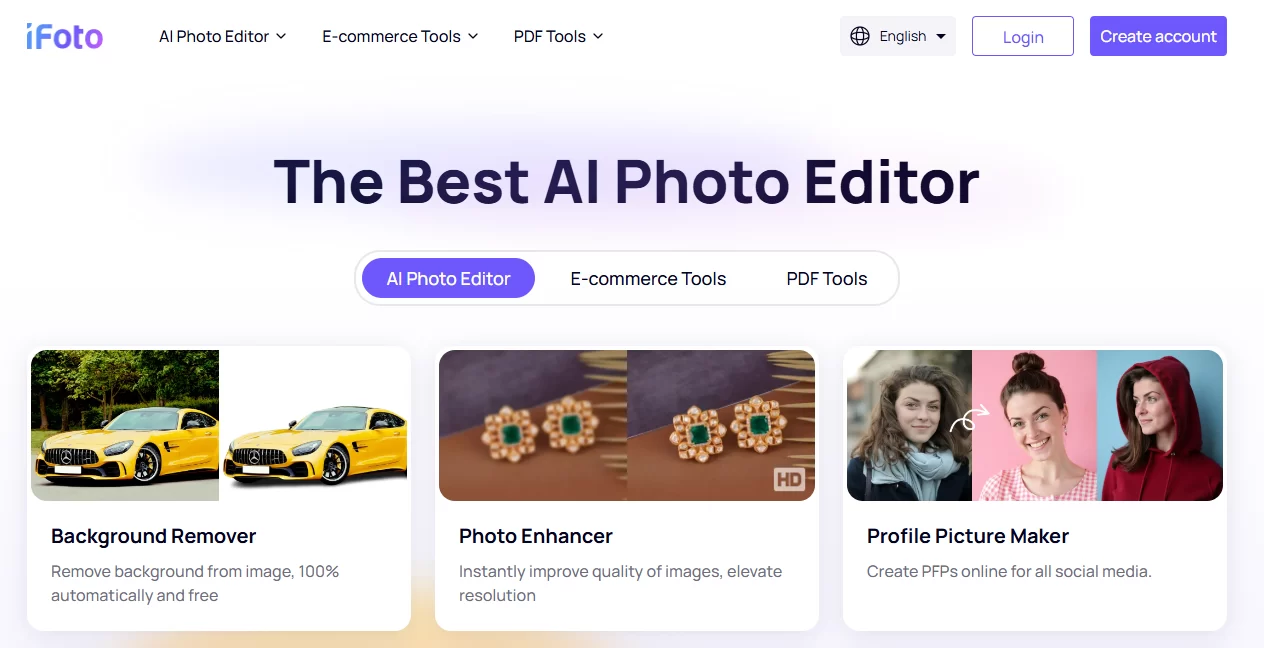Screen dimensions: 1264x648
Task: Open the yellow car Background Remover thumbnail
Action: tap(219, 425)
